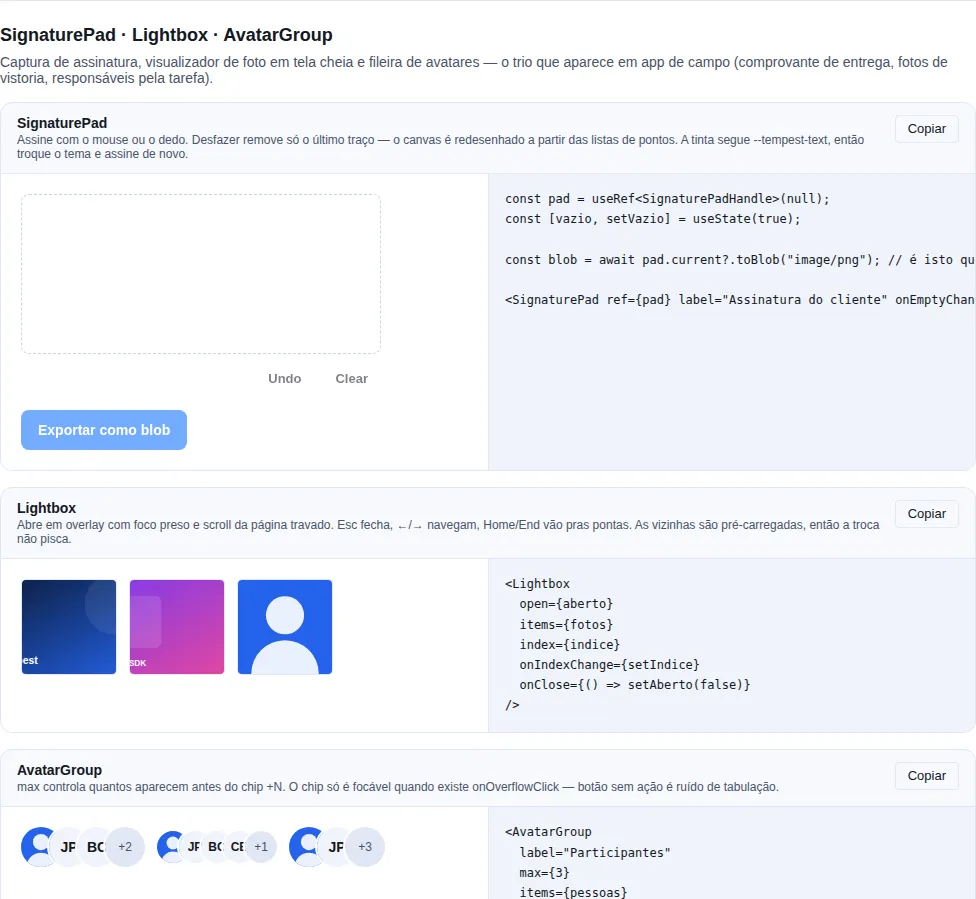
Task: Click the 'onClose={() => setAberto(false)}' code line
Action: (635, 684)
